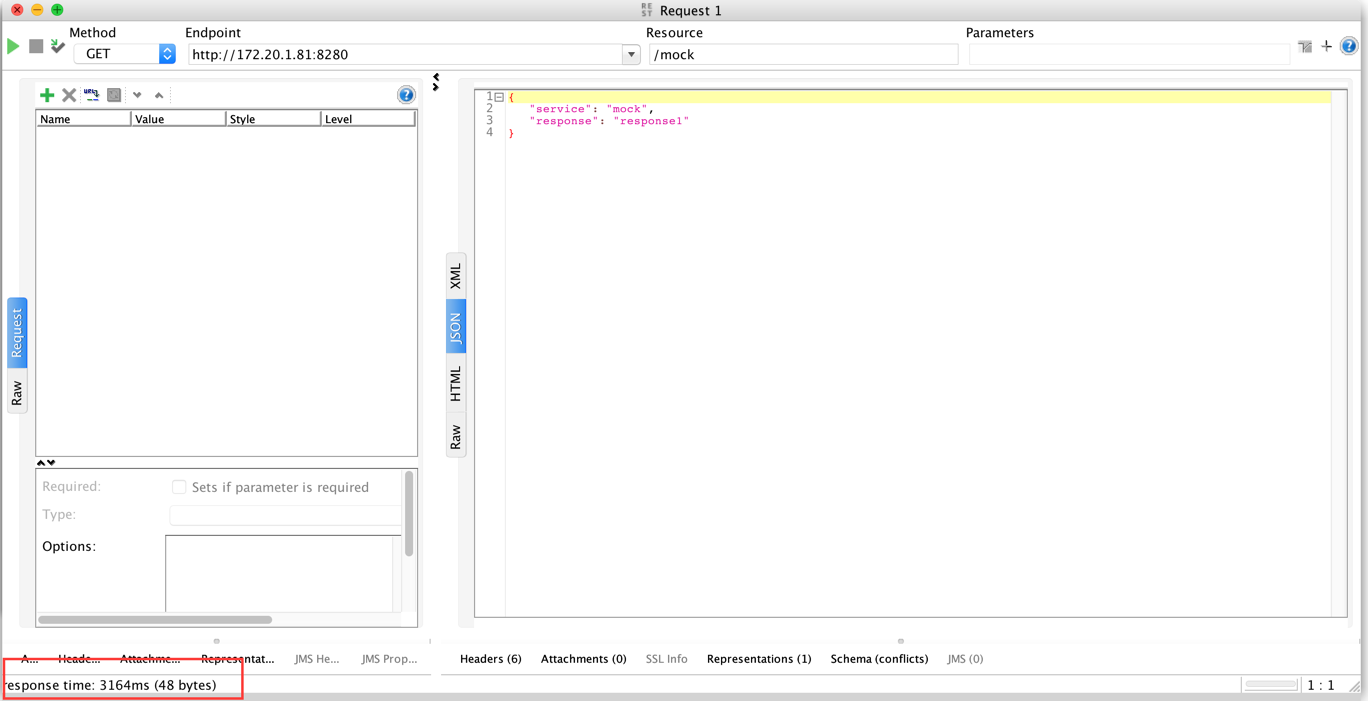Remove selected parameter with X icon
1368x701 pixels.
point(69,95)
